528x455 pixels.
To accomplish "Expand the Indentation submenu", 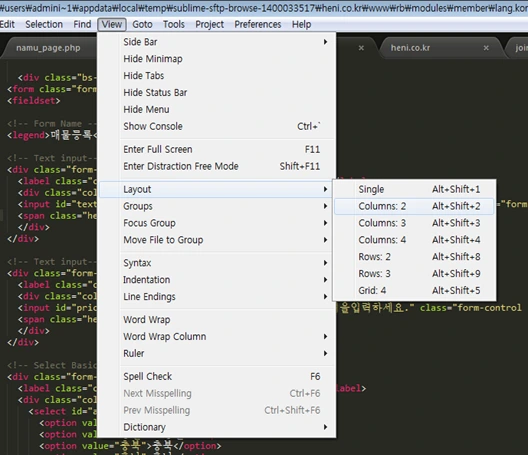I will pos(217,280).
